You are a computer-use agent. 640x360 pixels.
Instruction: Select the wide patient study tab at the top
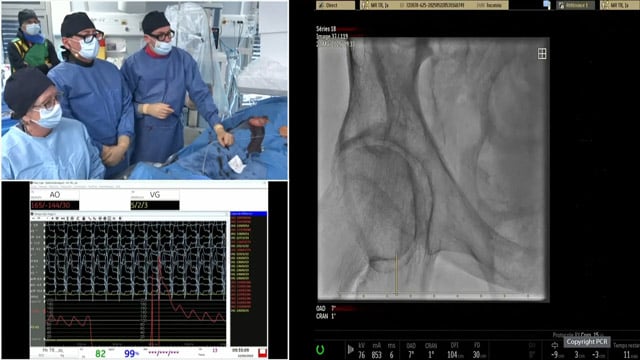pyautogui.click(x=434, y=5)
